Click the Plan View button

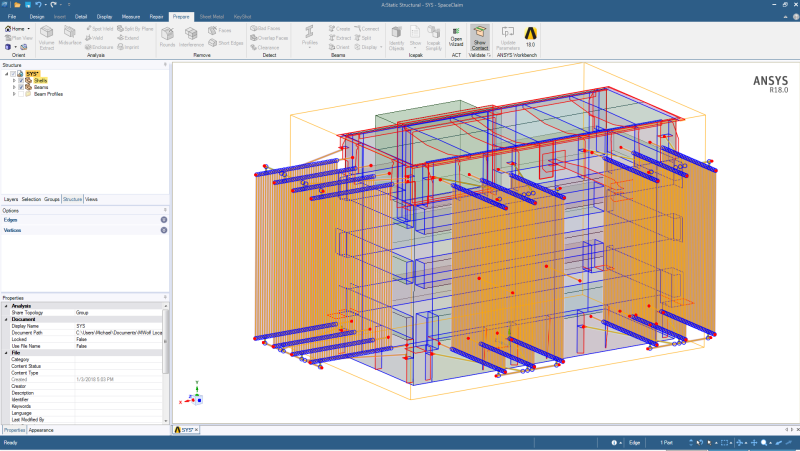pyautogui.click(x=19, y=38)
